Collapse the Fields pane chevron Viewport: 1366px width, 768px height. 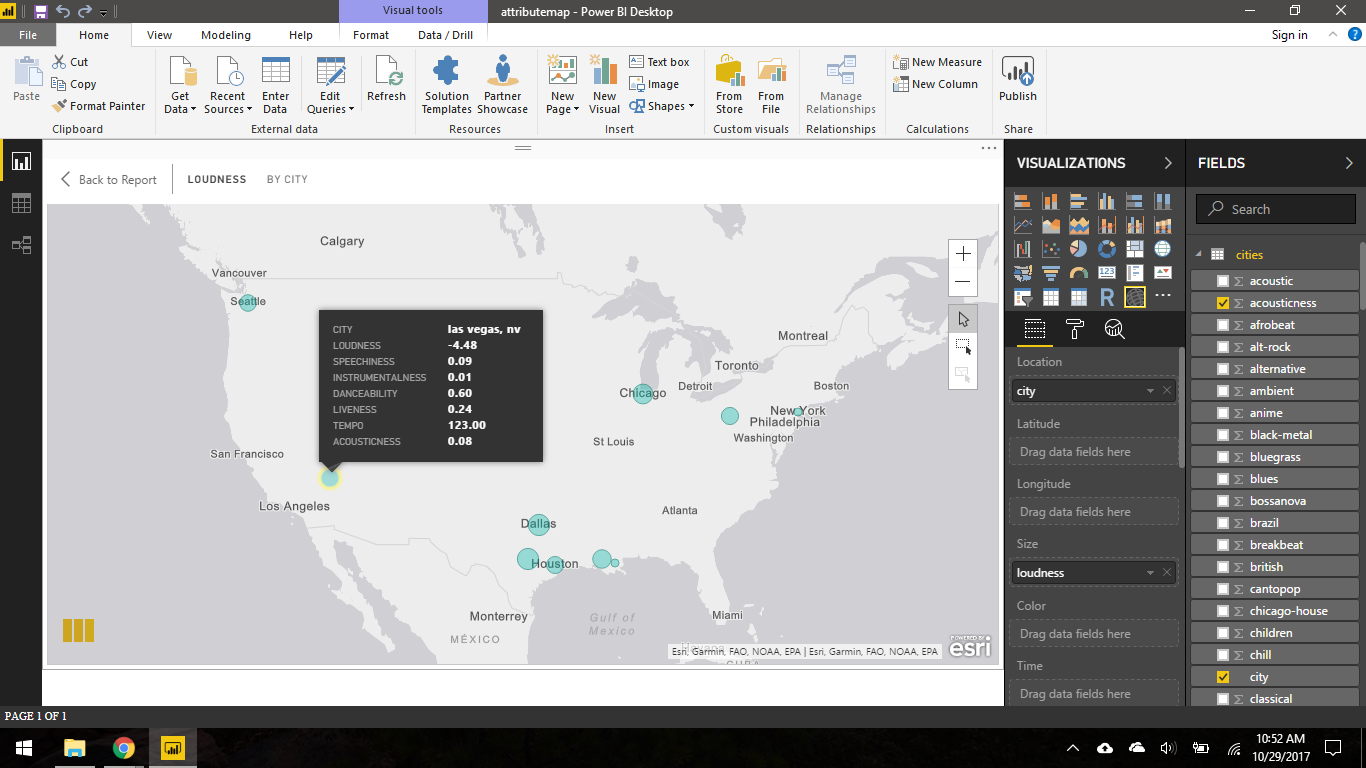[1348, 163]
